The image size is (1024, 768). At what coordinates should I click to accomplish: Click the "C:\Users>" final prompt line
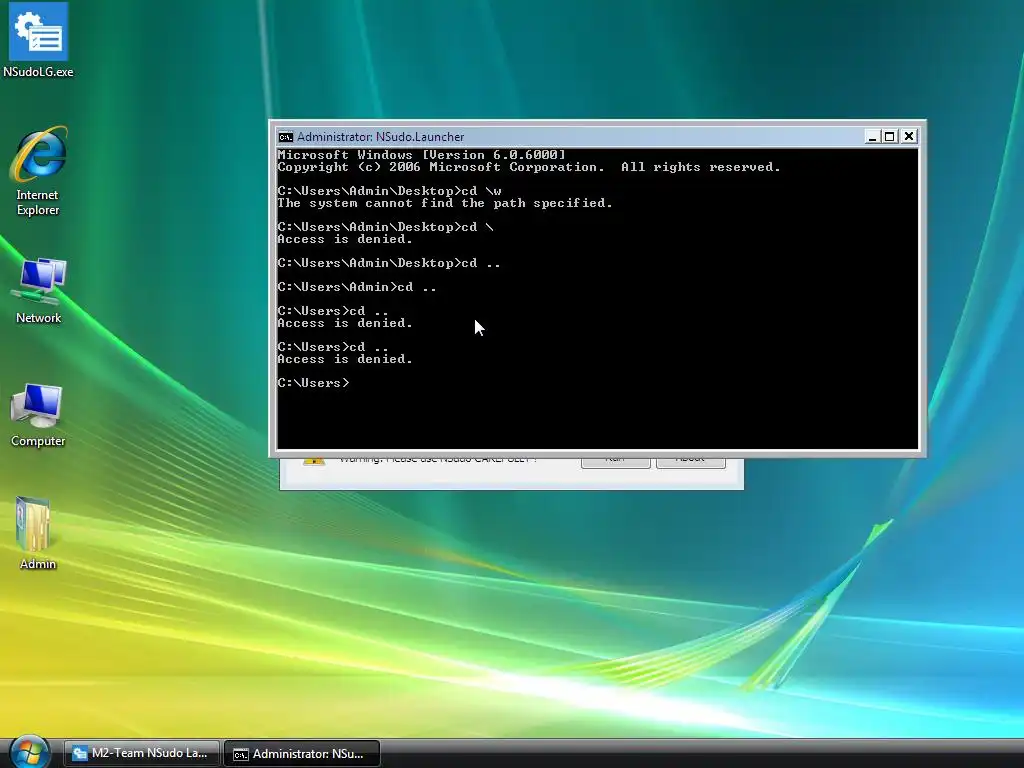313,383
